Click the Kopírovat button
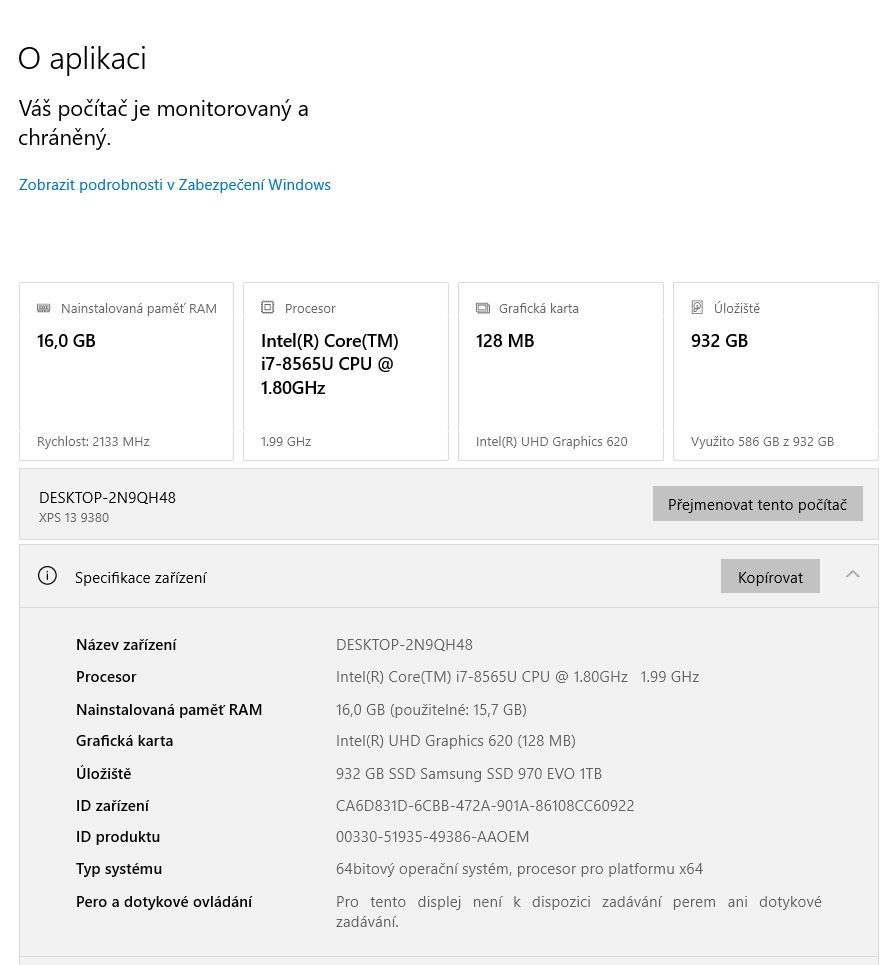Screen dimensions: 886x965 pos(770,577)
